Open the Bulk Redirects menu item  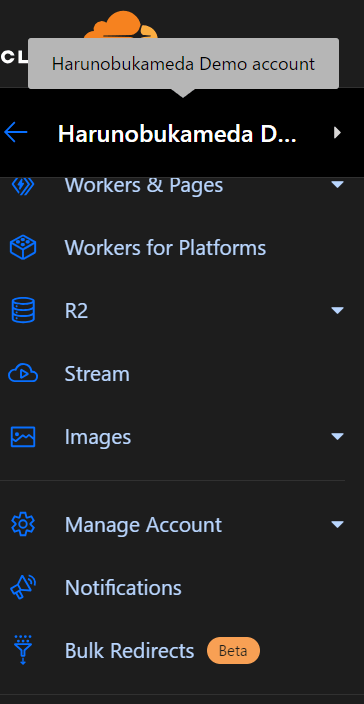click(129, 650)
